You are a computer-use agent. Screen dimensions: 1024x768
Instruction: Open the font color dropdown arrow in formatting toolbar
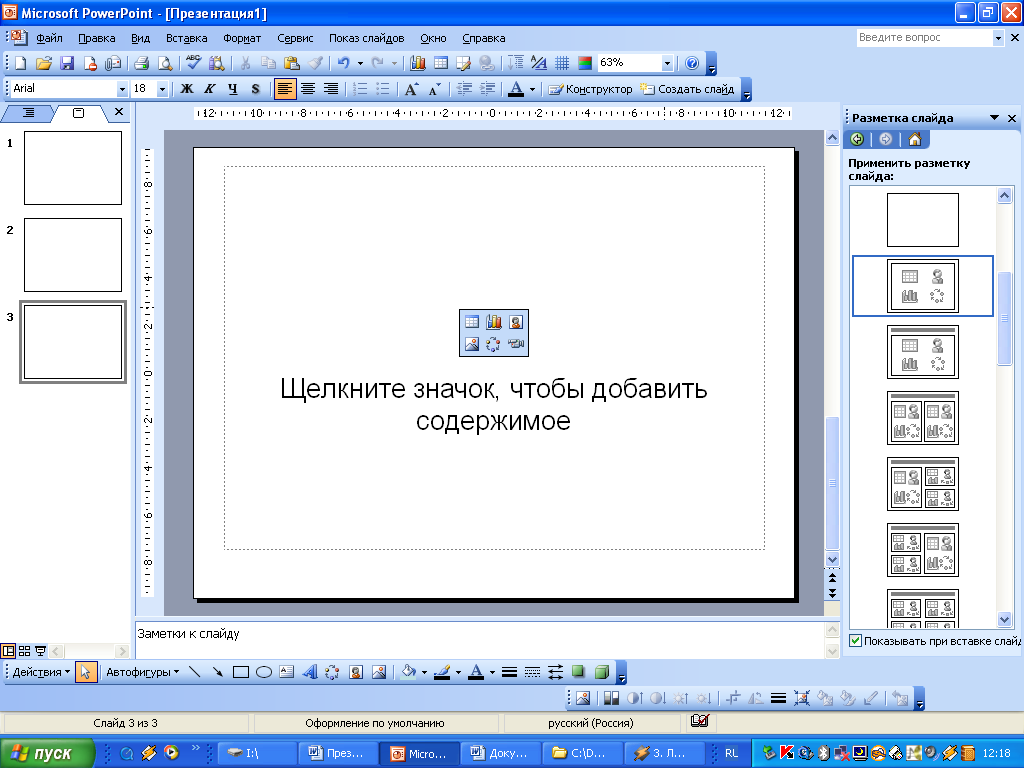[x=533, y=89]
